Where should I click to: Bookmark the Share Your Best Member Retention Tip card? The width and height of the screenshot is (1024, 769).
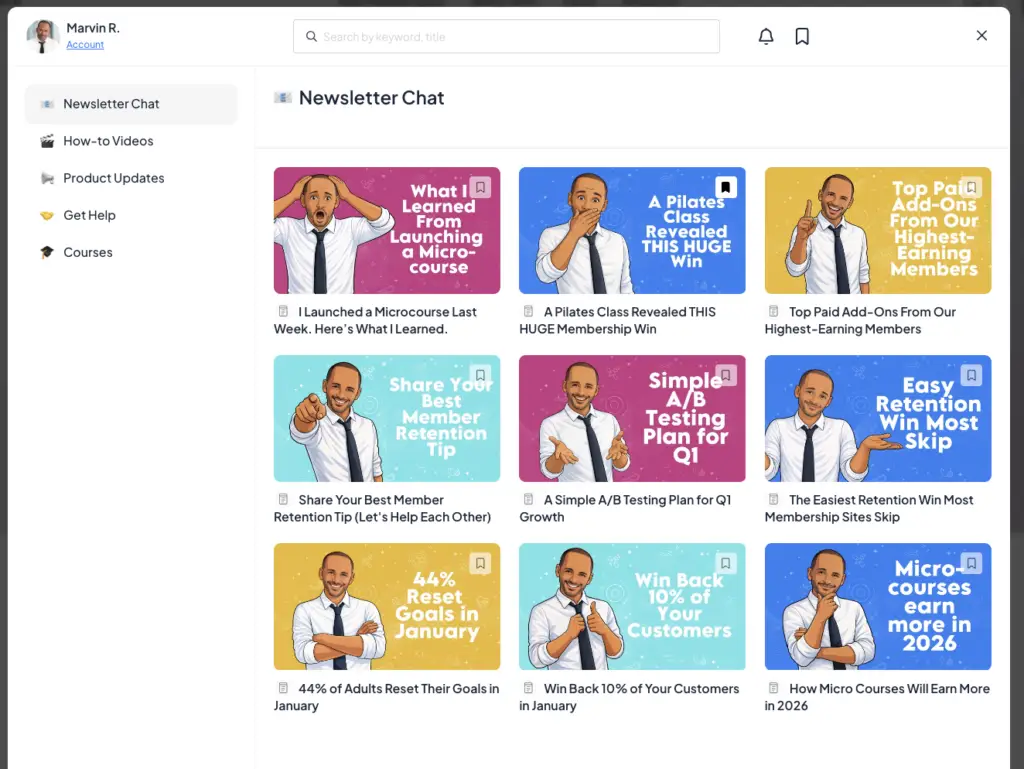coord(480,375)
